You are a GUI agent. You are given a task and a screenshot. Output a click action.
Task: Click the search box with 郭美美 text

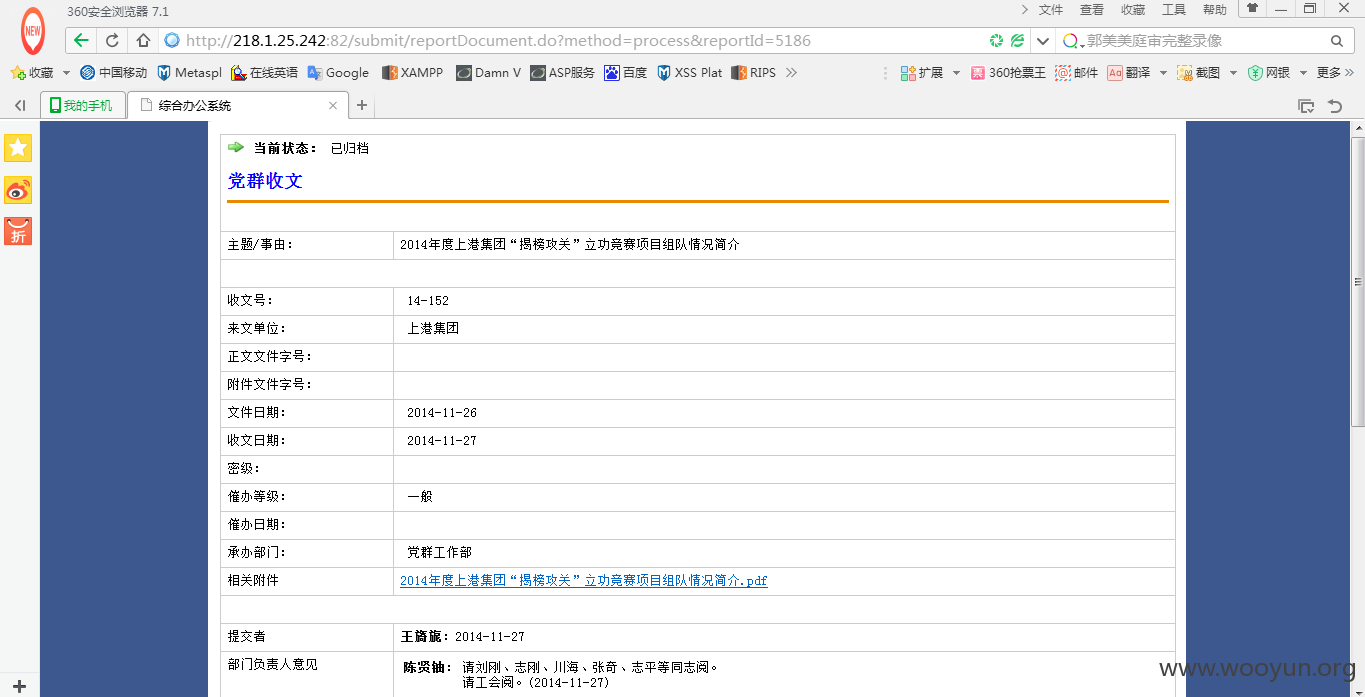point(1205,41)
